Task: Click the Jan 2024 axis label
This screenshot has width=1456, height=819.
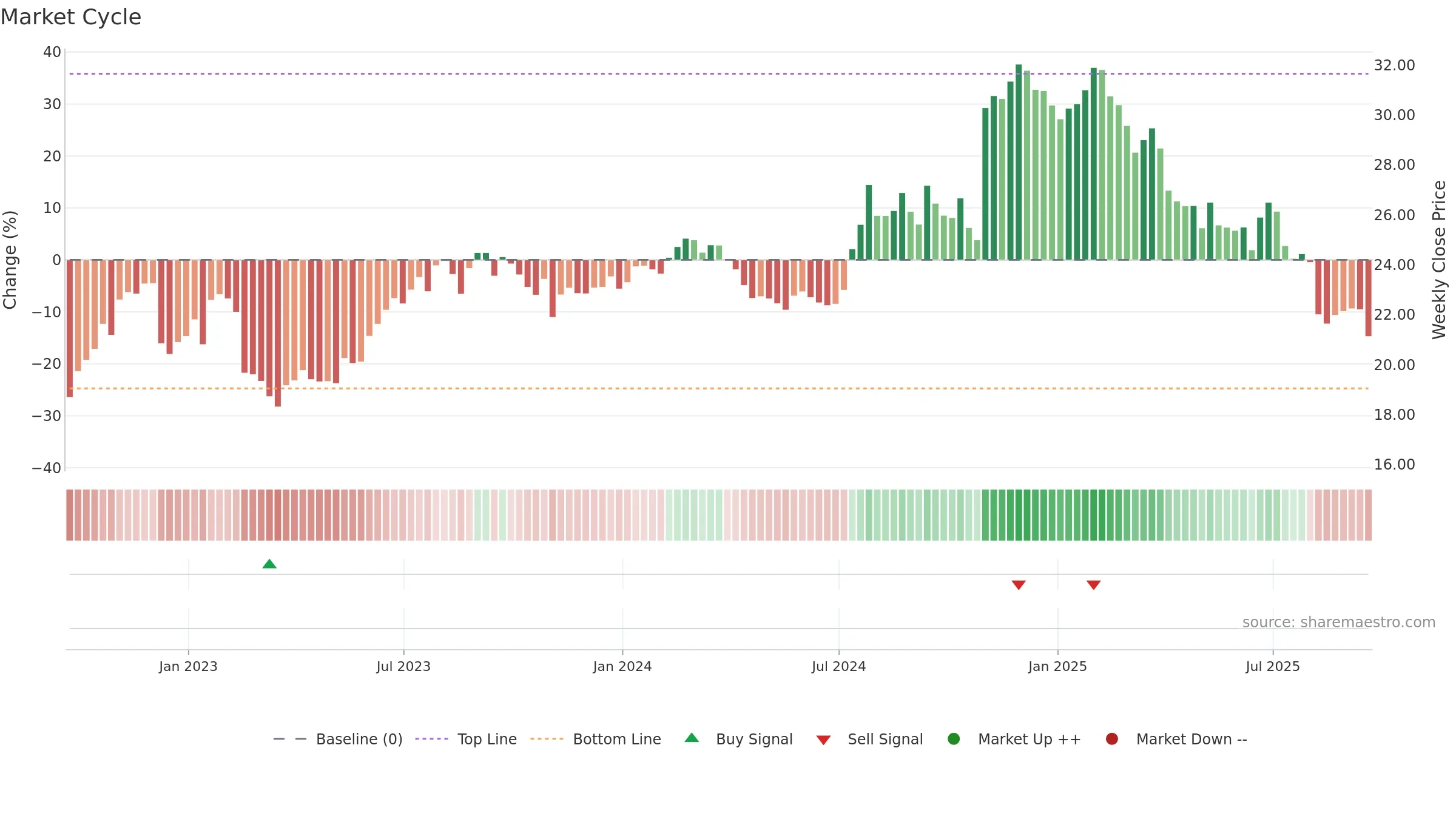Action: [622, 666]
